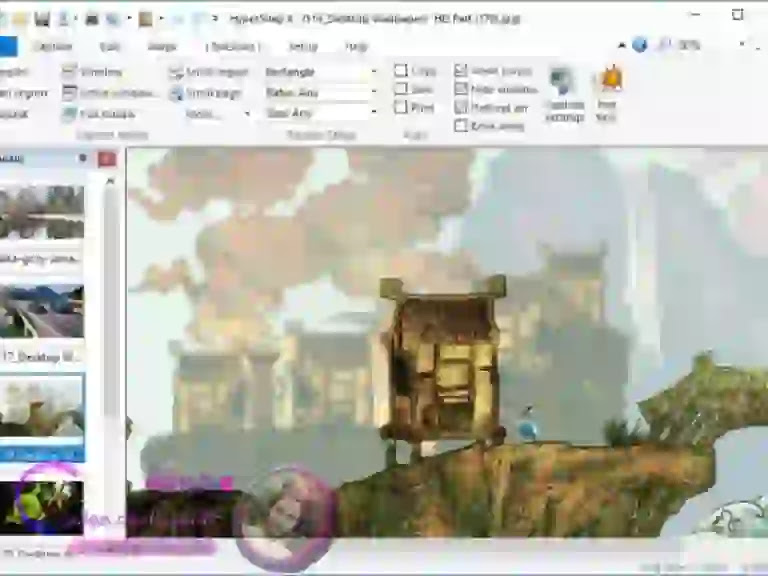Click the open folder icon in quick access toolbar
Screen dimensions: 768x576
coord(21,19)
